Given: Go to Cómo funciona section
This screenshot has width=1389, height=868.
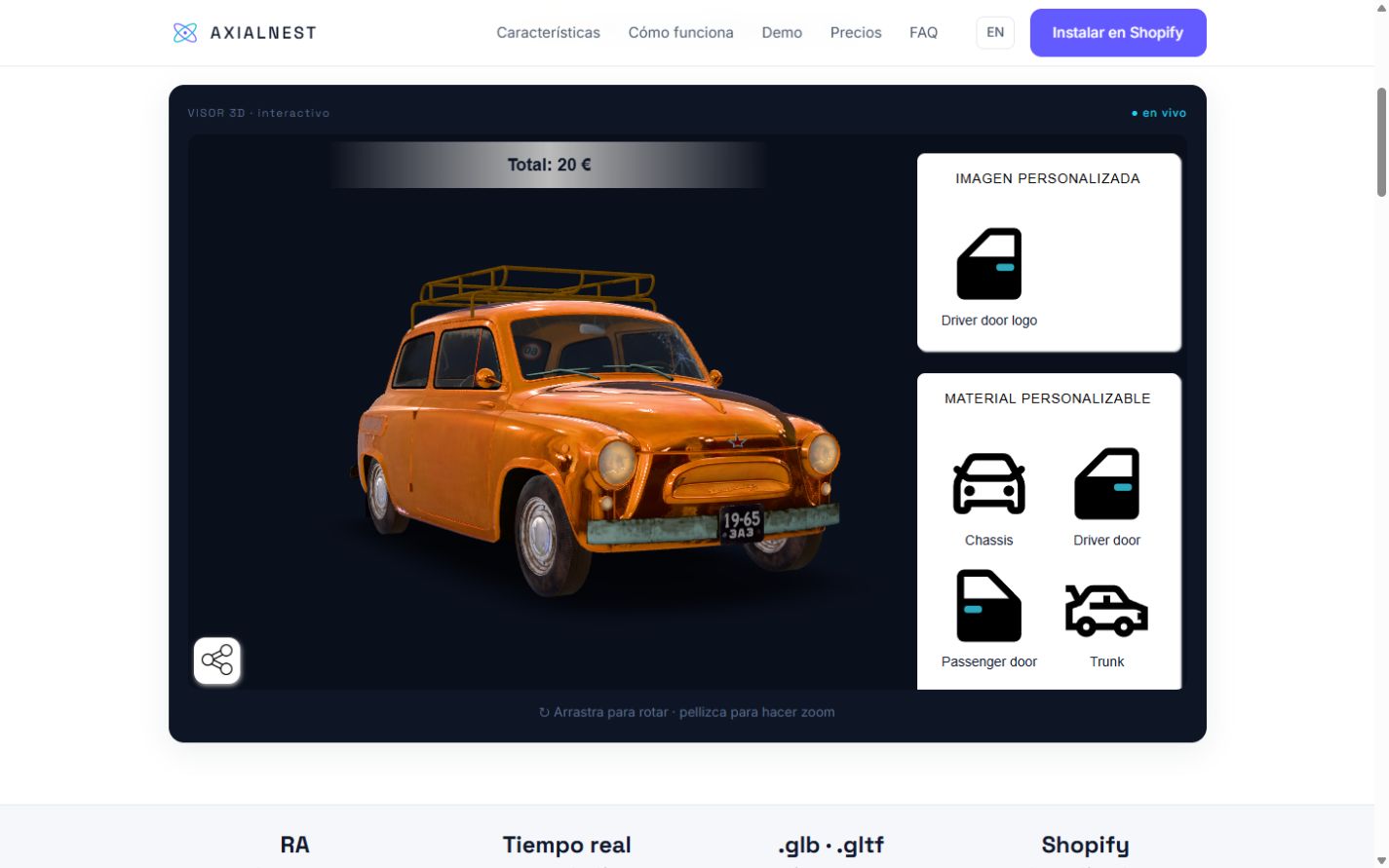Looking at the screenshot, I should [680, 32].
